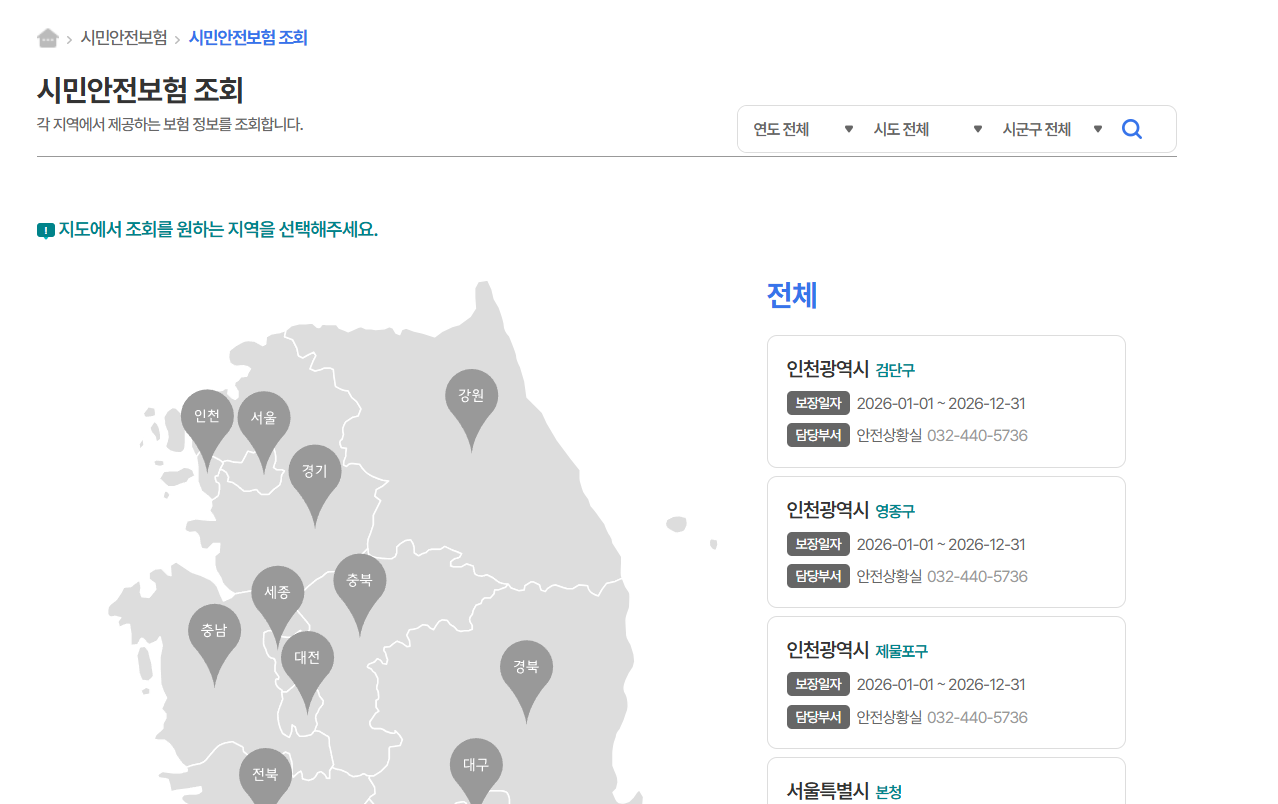Click the home icon in breadcrumb
1278x804 pixels.
tap(47, 38)
